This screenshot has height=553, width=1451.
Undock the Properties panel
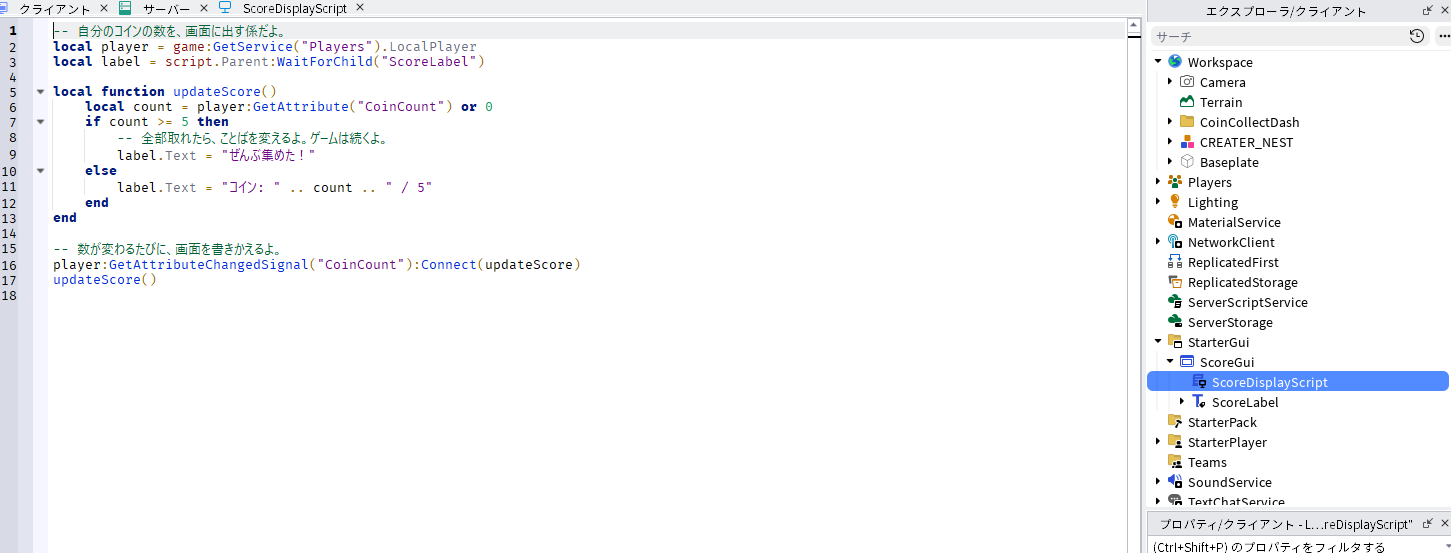(x=1427, y=524)
